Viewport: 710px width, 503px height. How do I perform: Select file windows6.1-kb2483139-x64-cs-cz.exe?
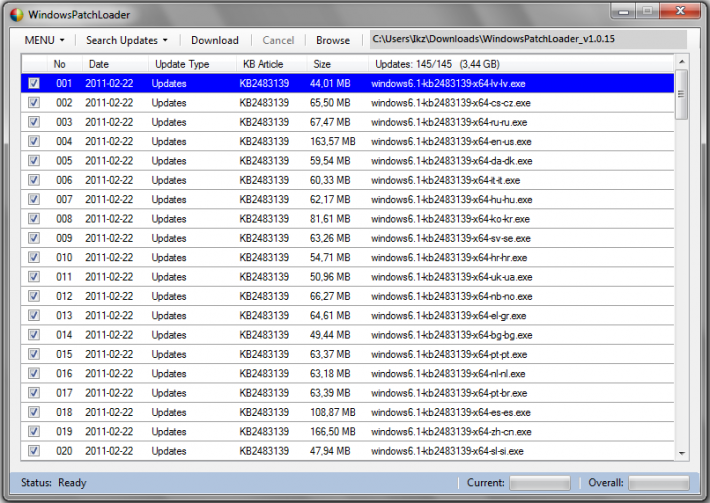tap(451, 103)
